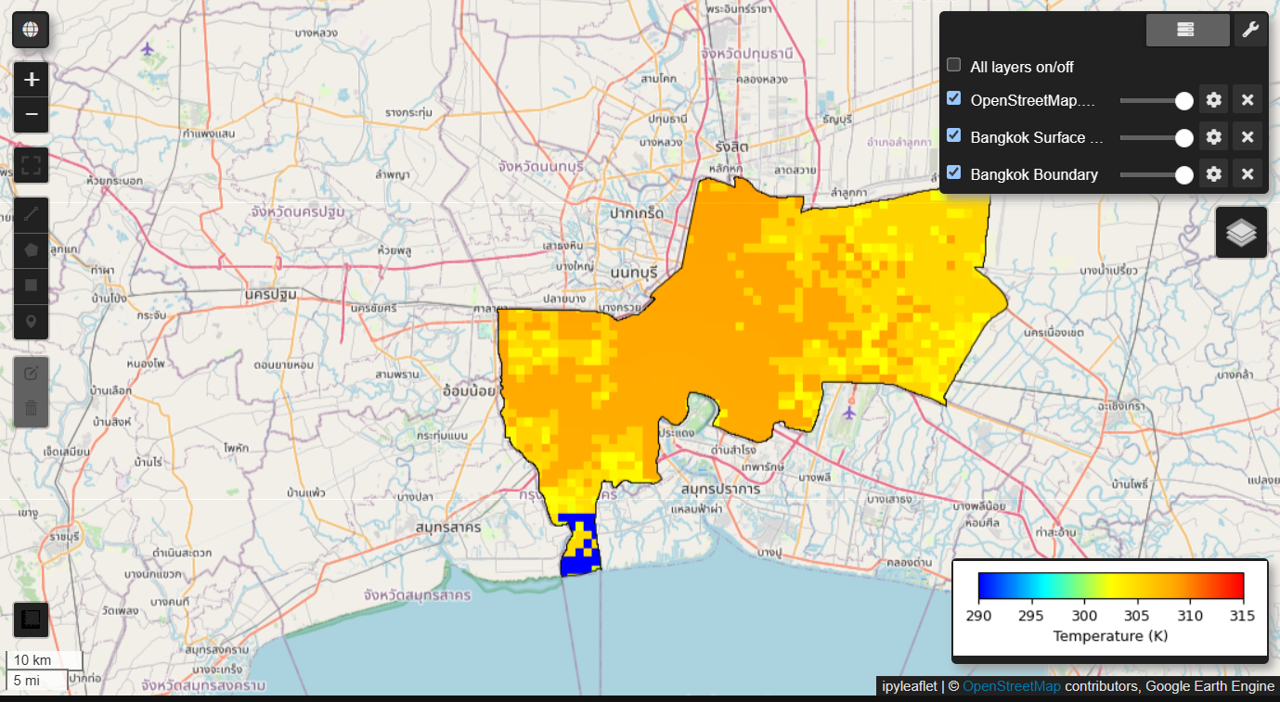Open the wrench toolbar button
The height and width of the screenshot is (702, 1280).
[x=1249, y=30]
